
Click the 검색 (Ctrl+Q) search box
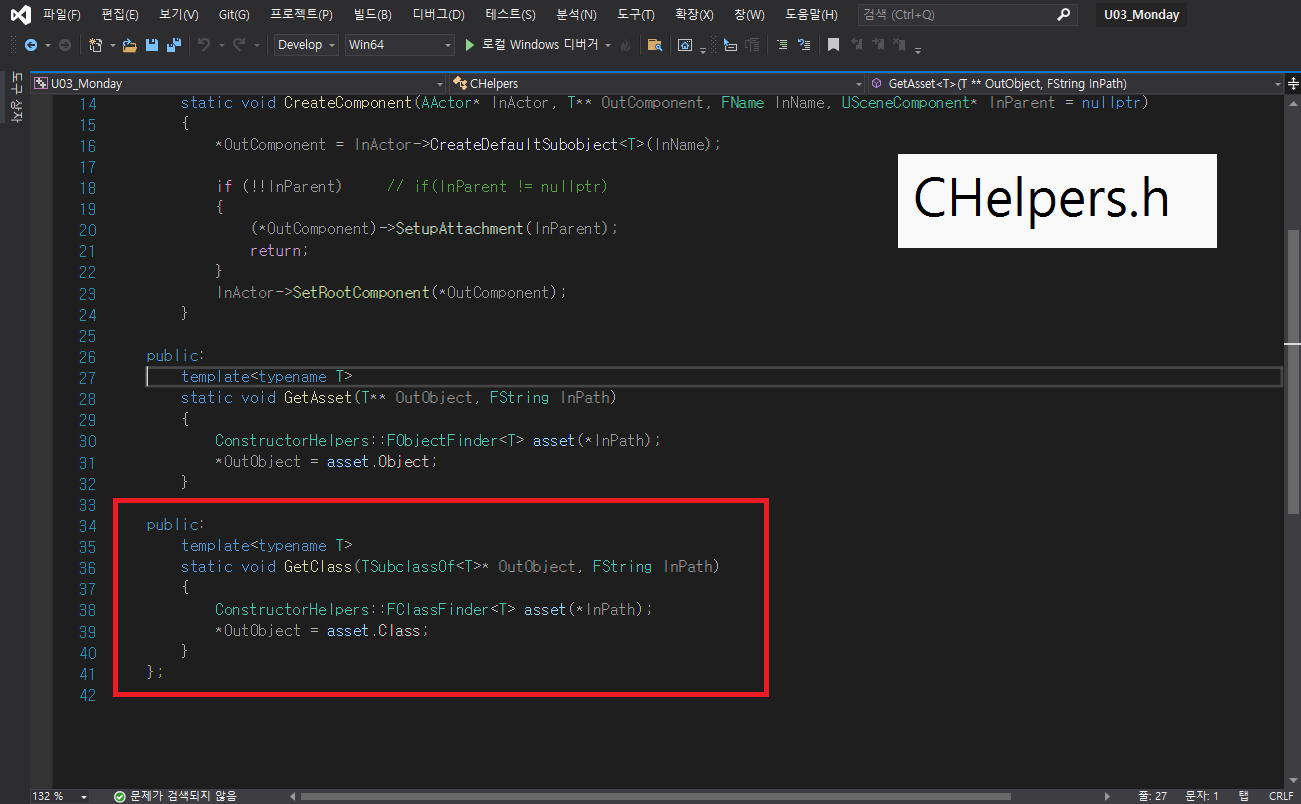click(966, 15)
